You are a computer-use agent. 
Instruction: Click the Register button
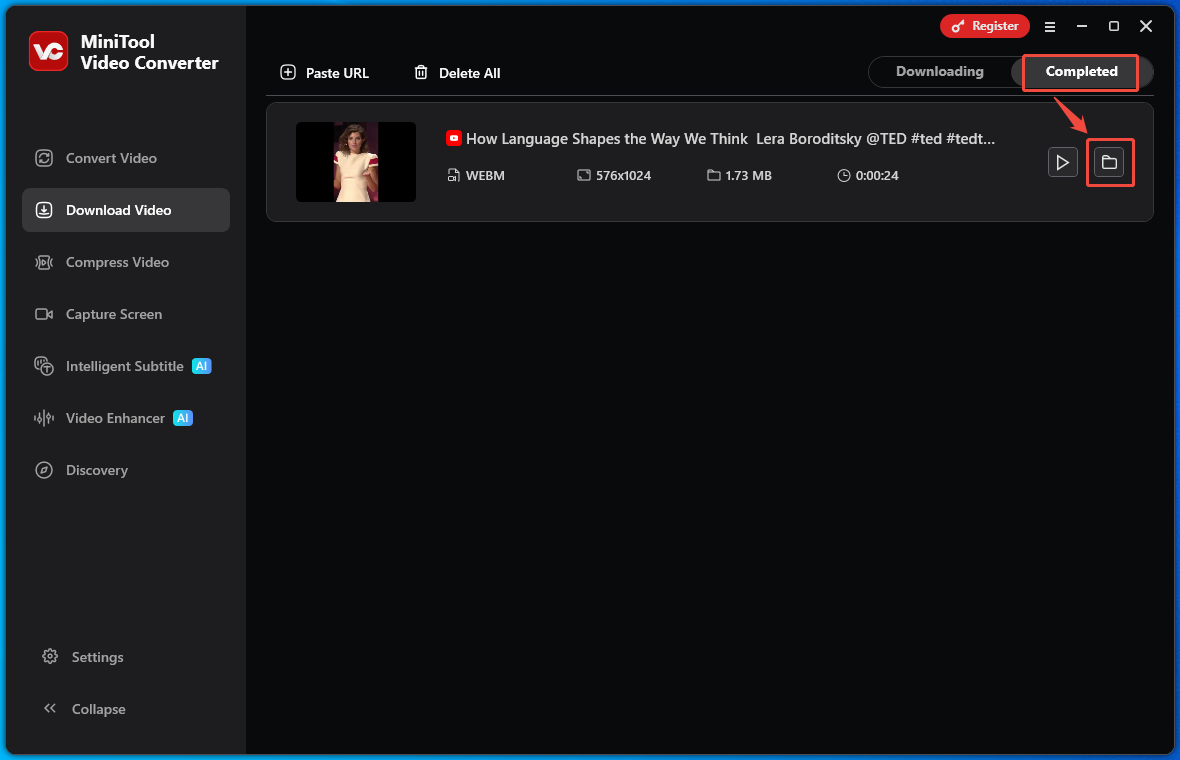tap(984, 26)
